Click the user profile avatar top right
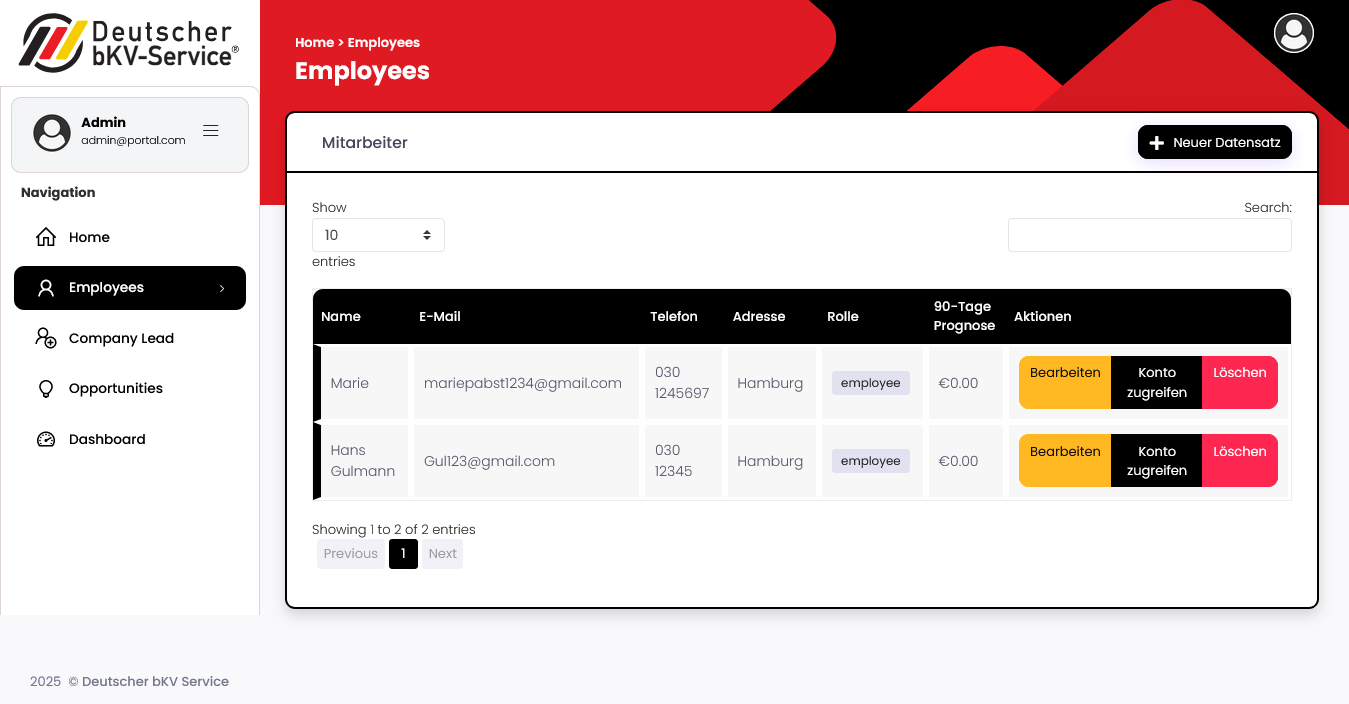The width and height of the screenshot is (1349, 704). point(1293,33)
